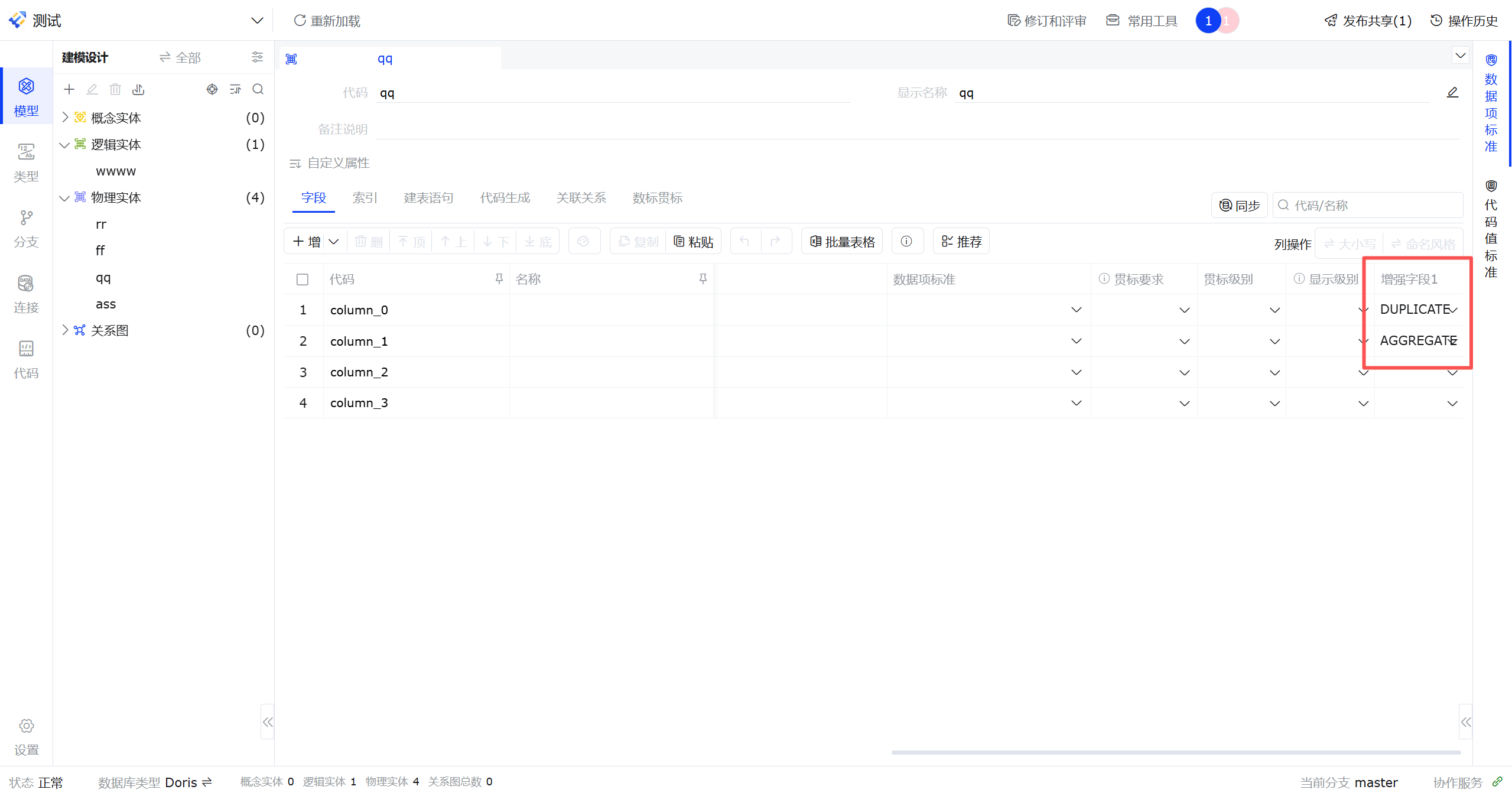Switch to the 建表语句 tab

428,198
